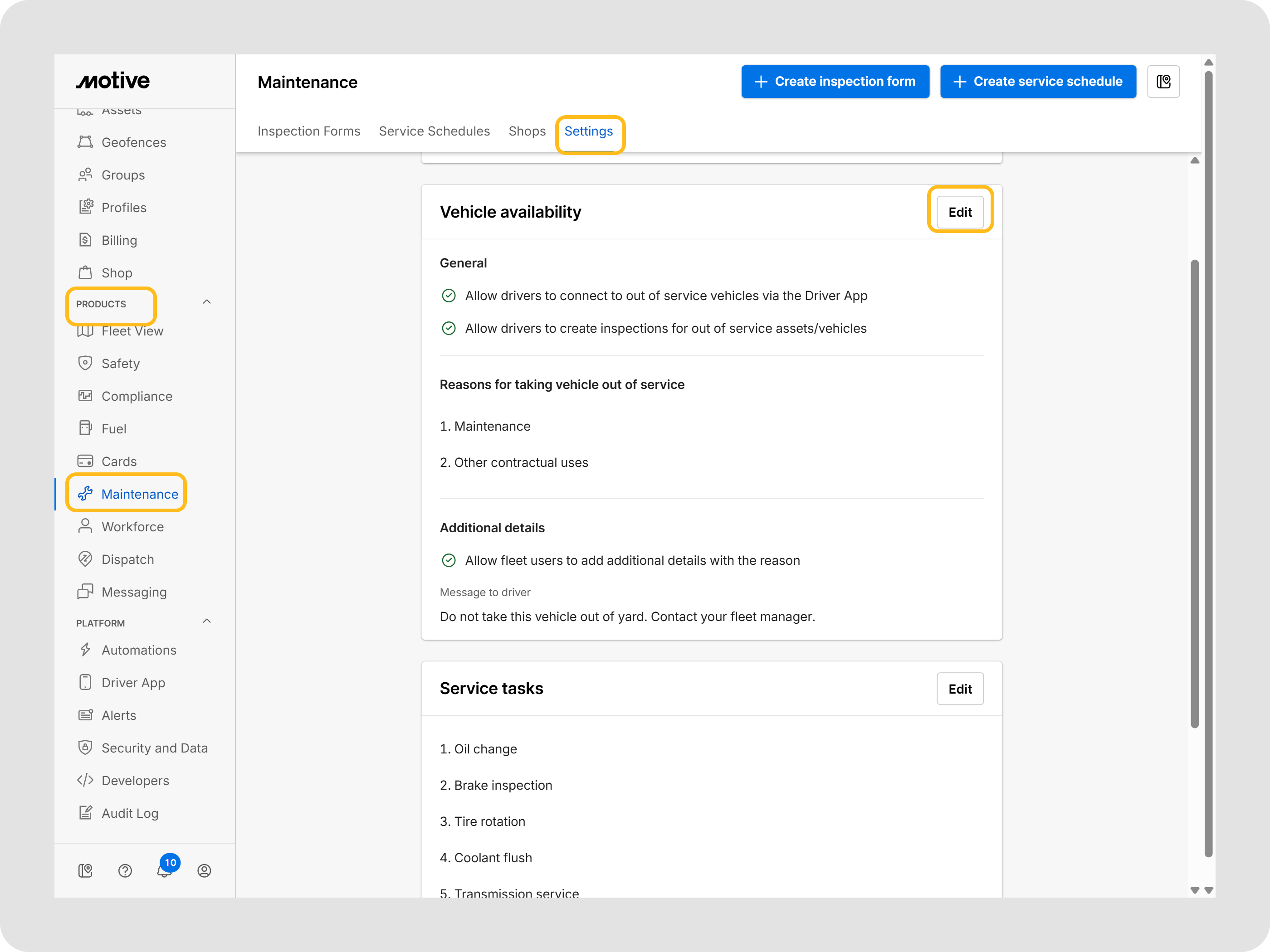Click reason '2. Other contractual uses'
1270x952 pixels.
pos(514,462)
